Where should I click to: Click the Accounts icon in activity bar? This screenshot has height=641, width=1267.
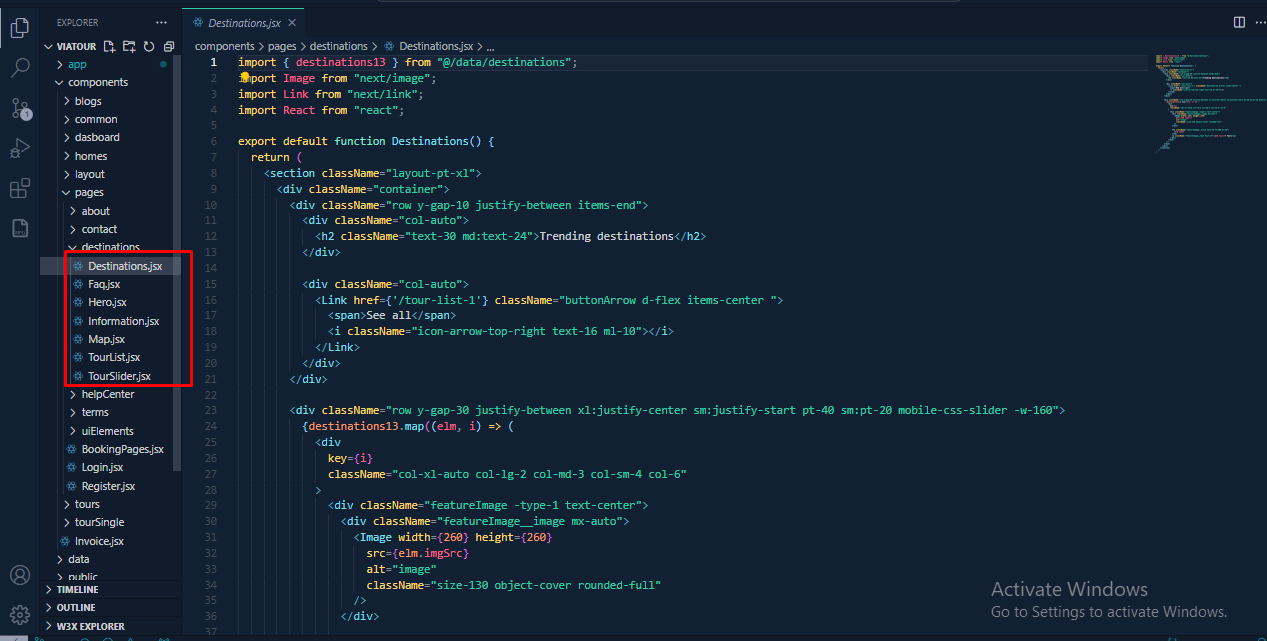click(19, 575)
